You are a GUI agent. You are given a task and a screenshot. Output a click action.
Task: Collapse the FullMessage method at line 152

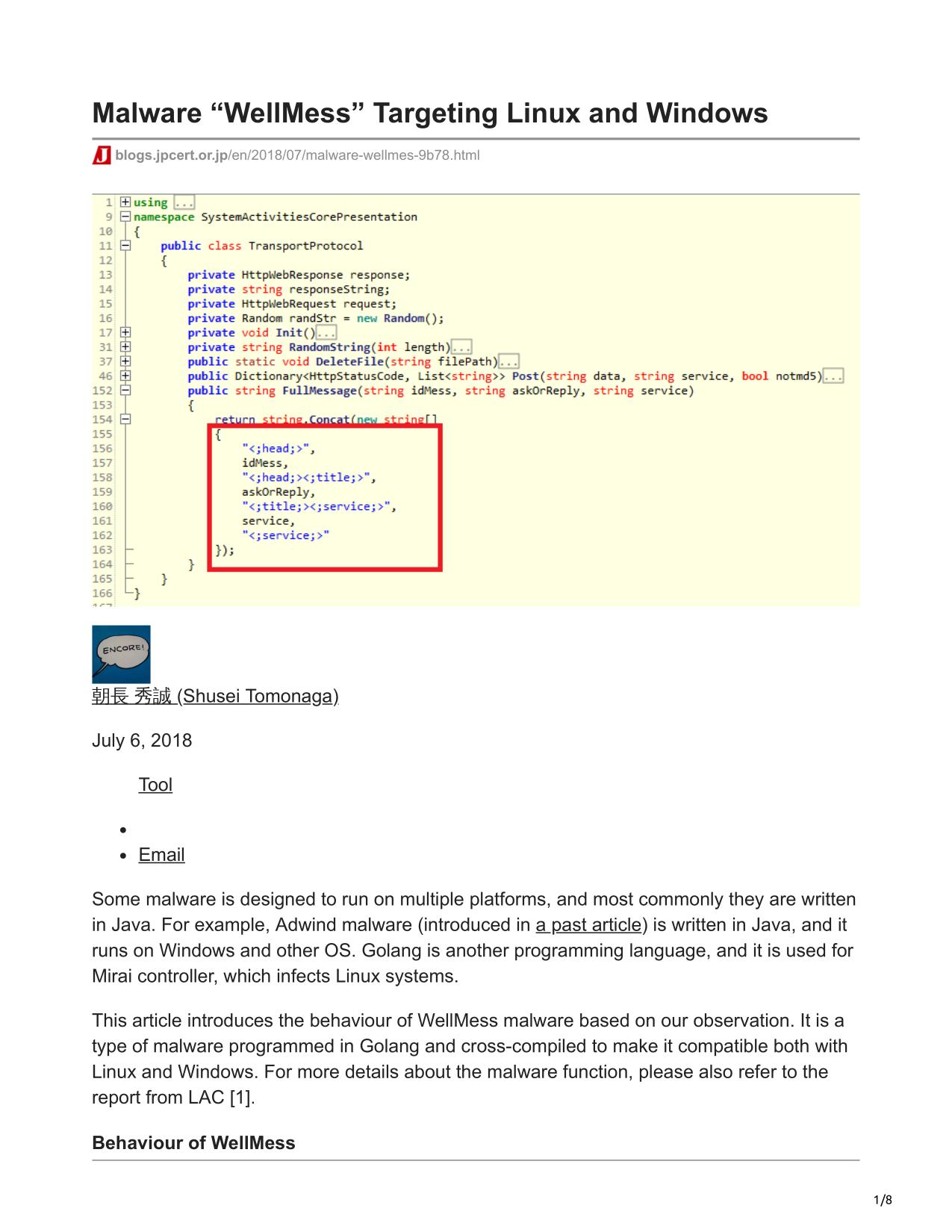tap(125, 391)
